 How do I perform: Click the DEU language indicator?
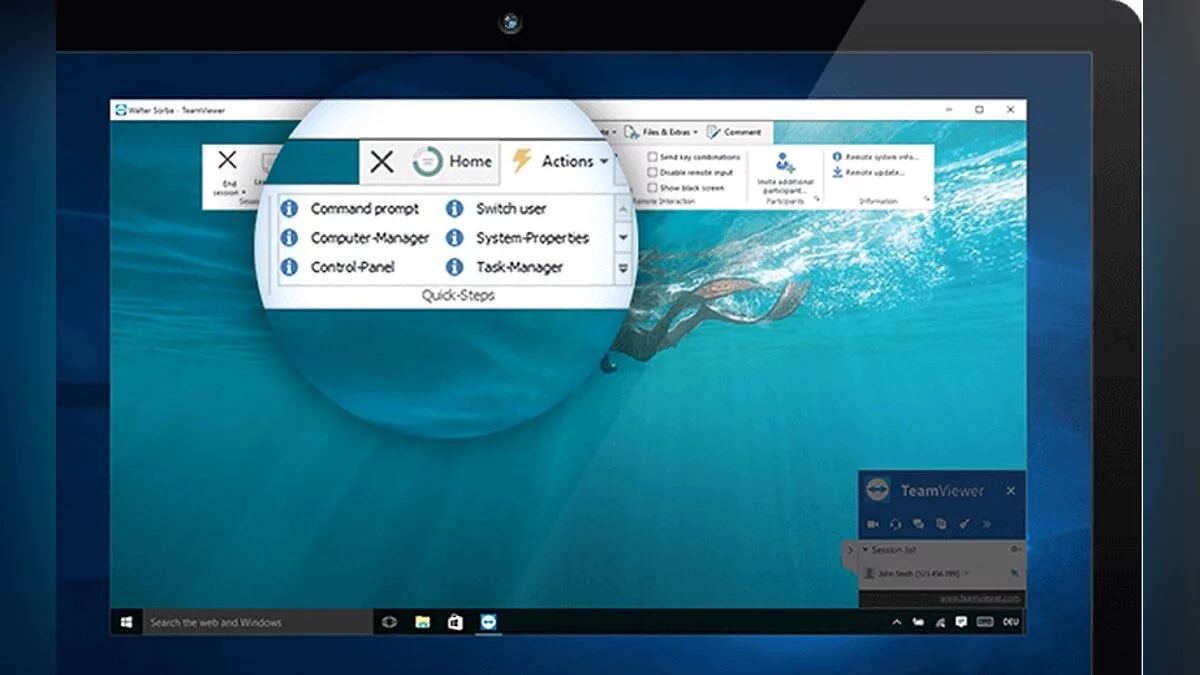click(x=1009, y=622)
